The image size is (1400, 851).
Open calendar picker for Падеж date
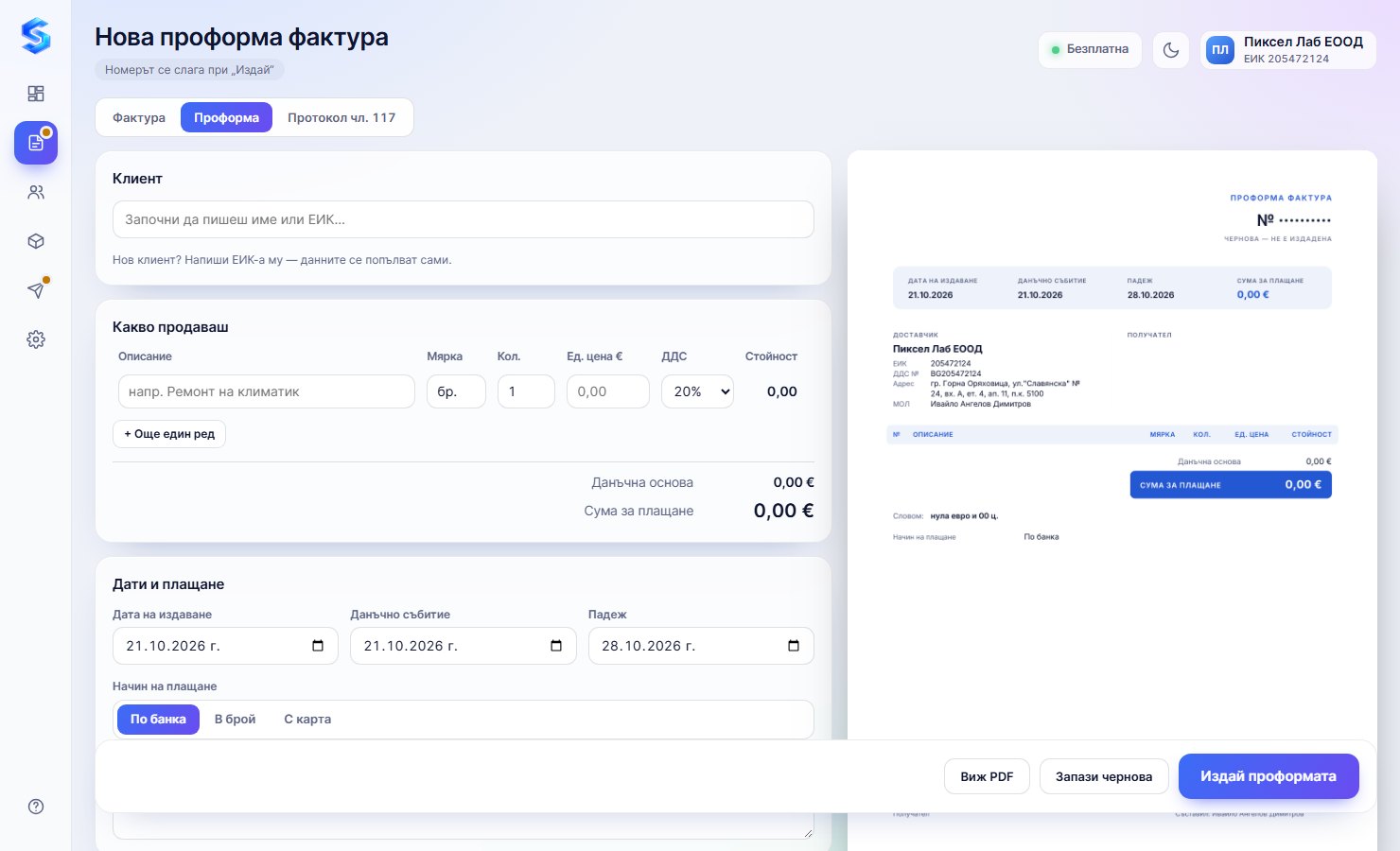794,646
